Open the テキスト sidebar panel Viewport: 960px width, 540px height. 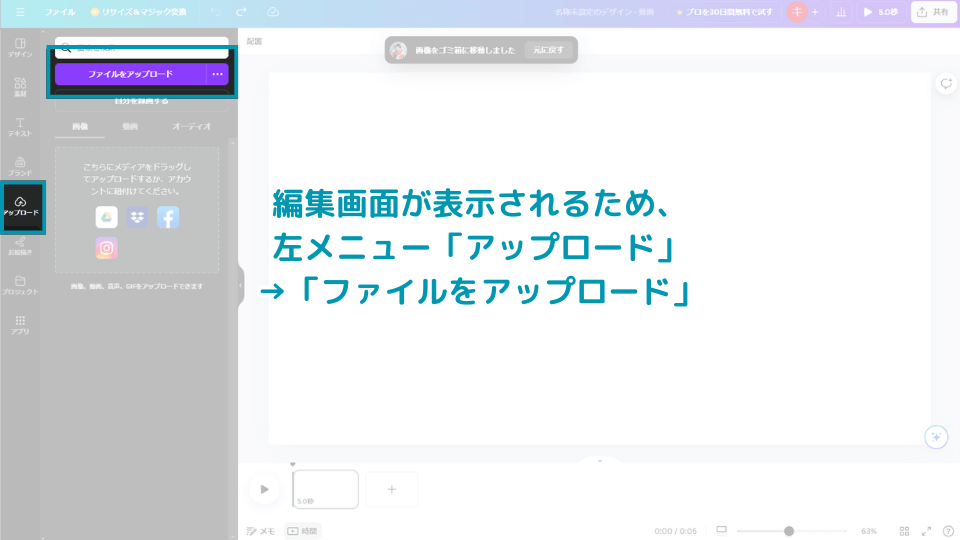(x=20, y=127)
